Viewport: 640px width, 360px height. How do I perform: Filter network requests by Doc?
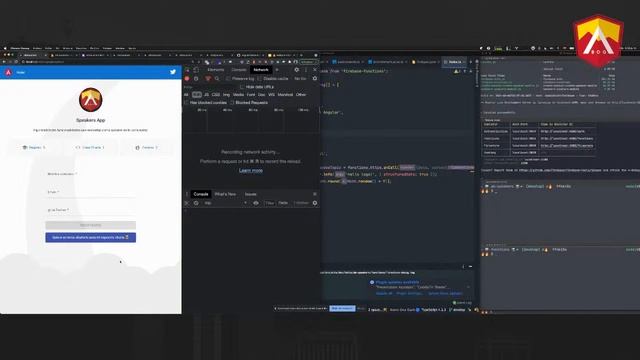(262, 95)
